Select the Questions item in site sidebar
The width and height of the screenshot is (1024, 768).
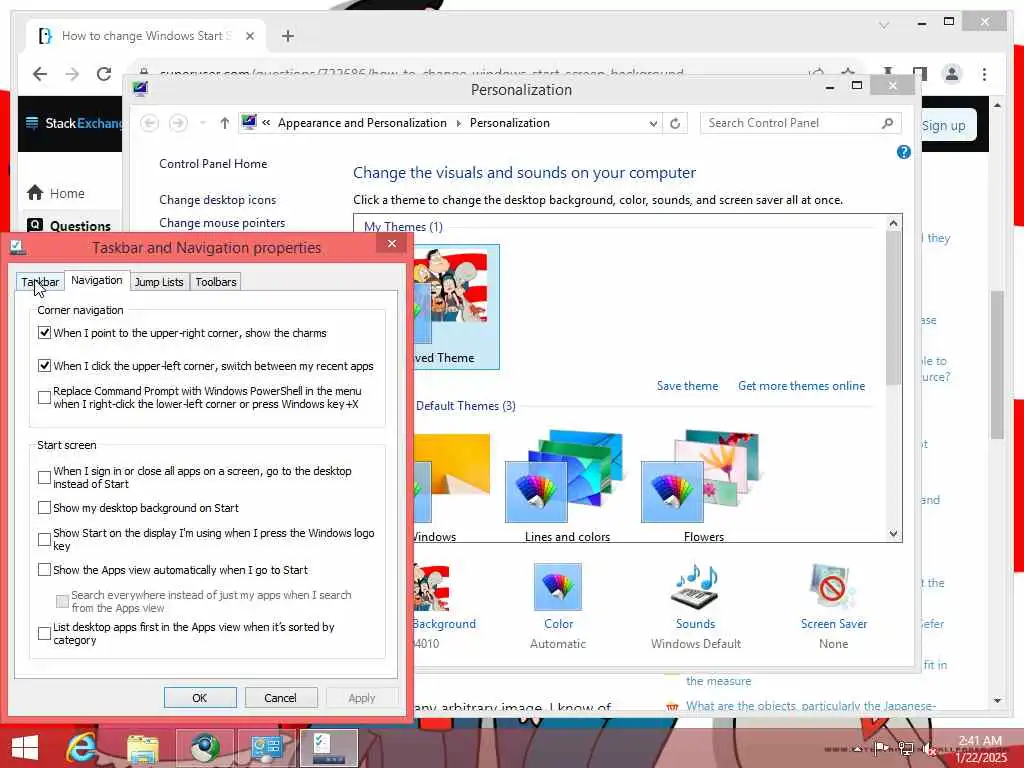click(x=71, y=226)
